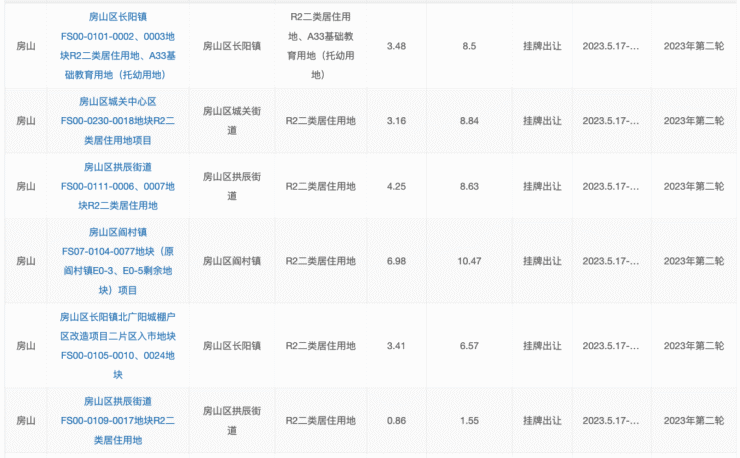The height and width of the screenshot is (458, 740).
Task: Click the 6.57 value cell
Action: (469, 346)
